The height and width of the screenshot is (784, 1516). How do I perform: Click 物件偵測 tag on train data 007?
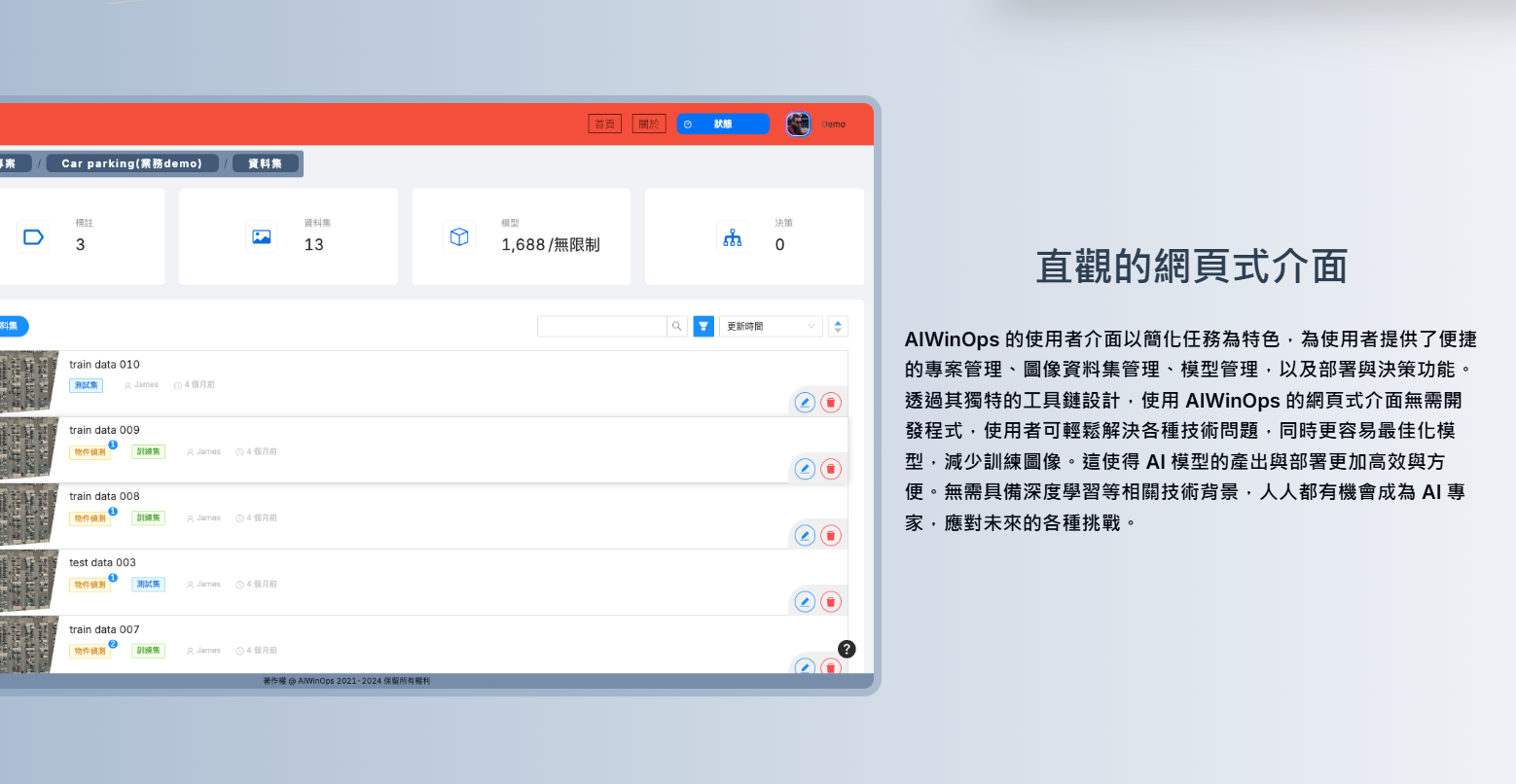(90, 651)
